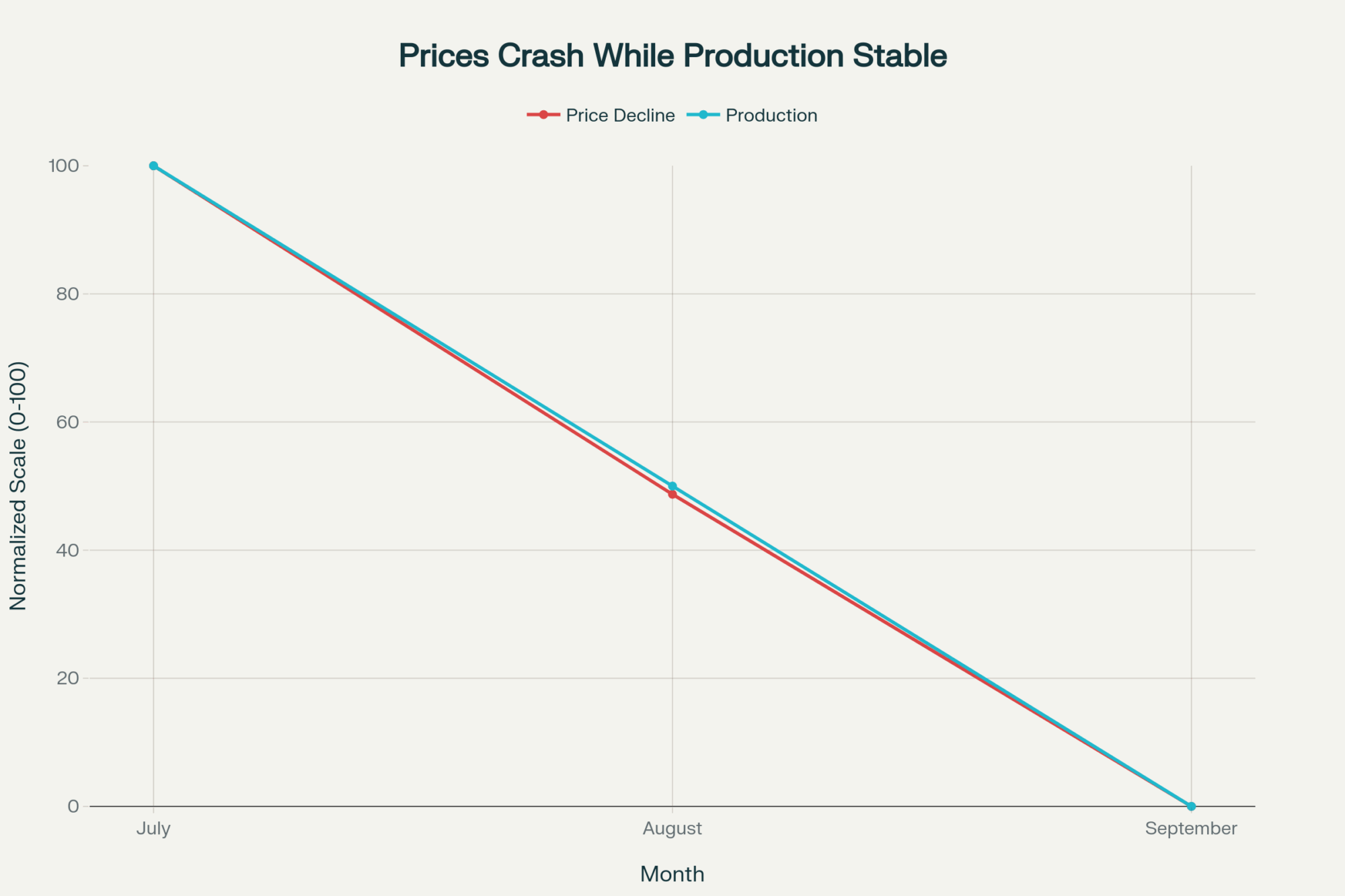The width and height of the screenshot is (1345, 896).
Task: Toggle the Production series legend label
Action: (x=771, y=116)
